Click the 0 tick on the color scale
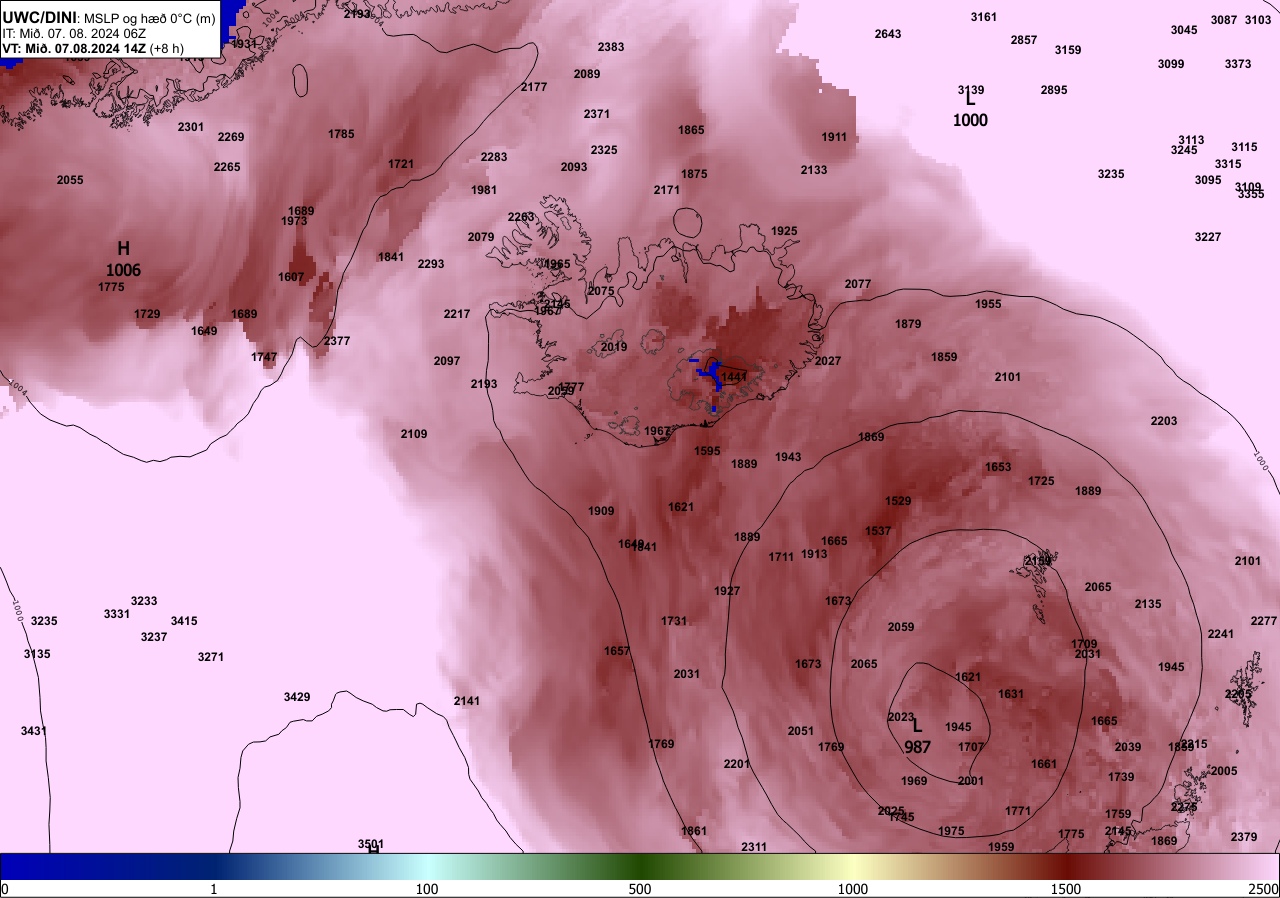 (x=5, y=889)
